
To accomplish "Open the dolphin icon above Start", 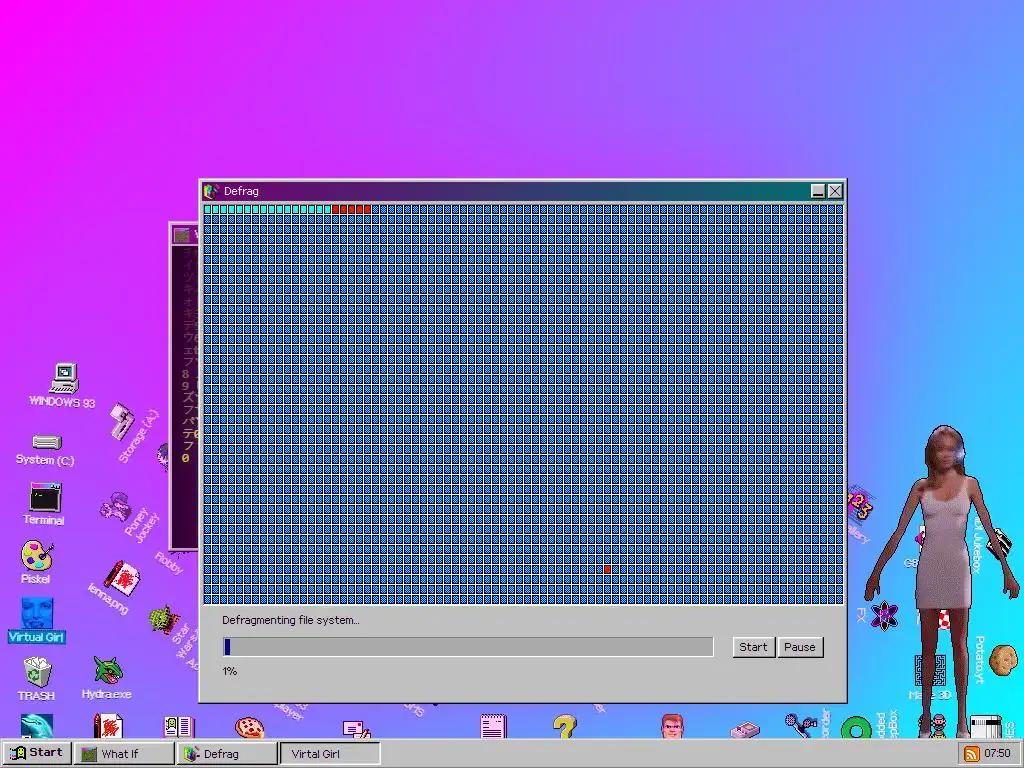I will pyautogui.click(x=37, y=726).
